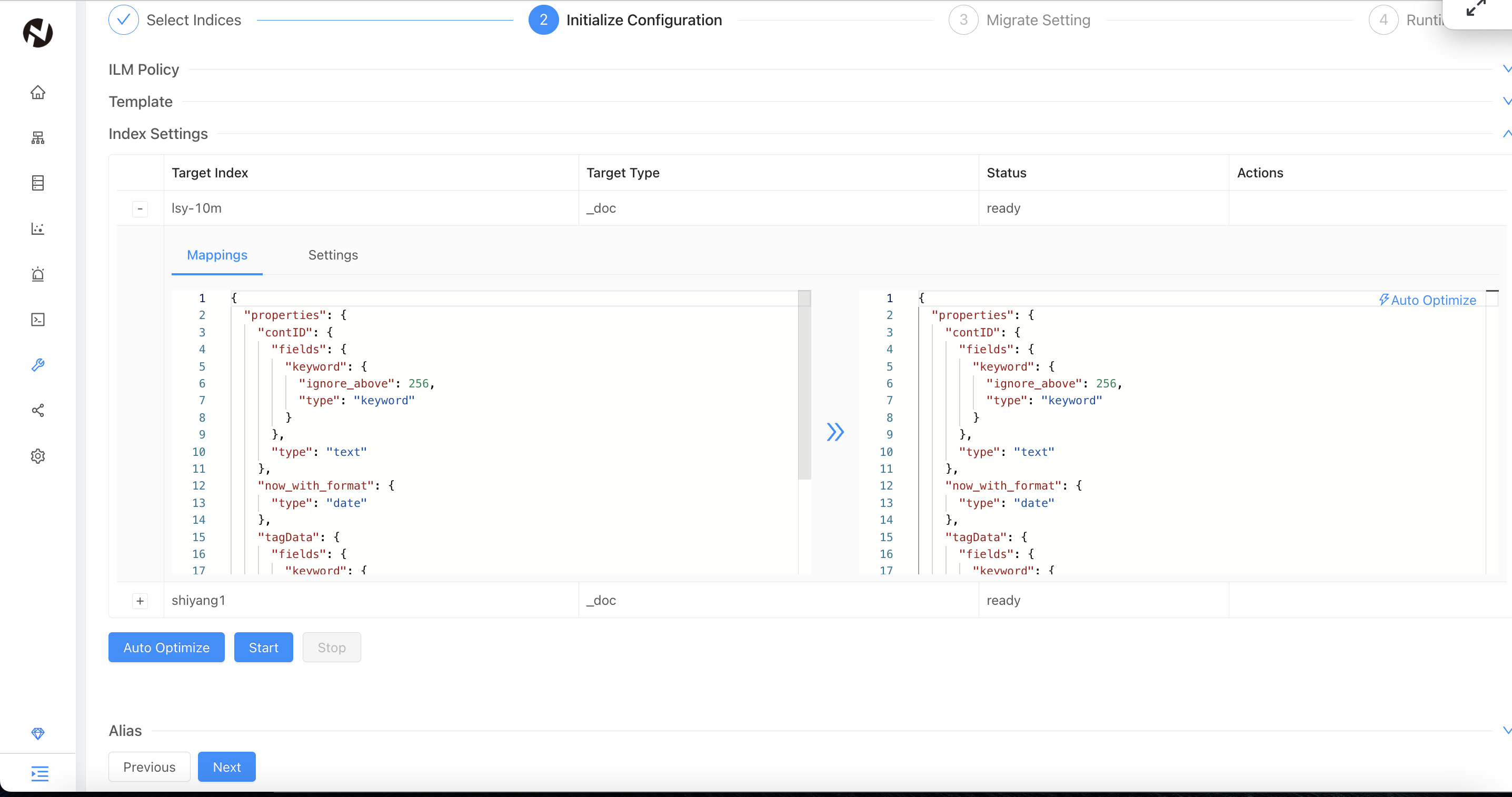Open the monitoring chart icon

38,229
